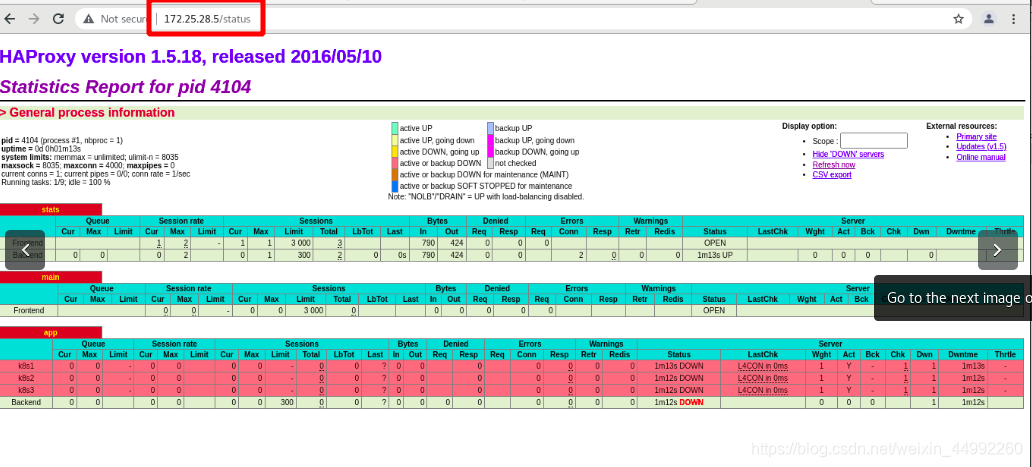Click the active DOWN, going up legend color box
This screenshot has width=1032, height=467.
(395, 152)
